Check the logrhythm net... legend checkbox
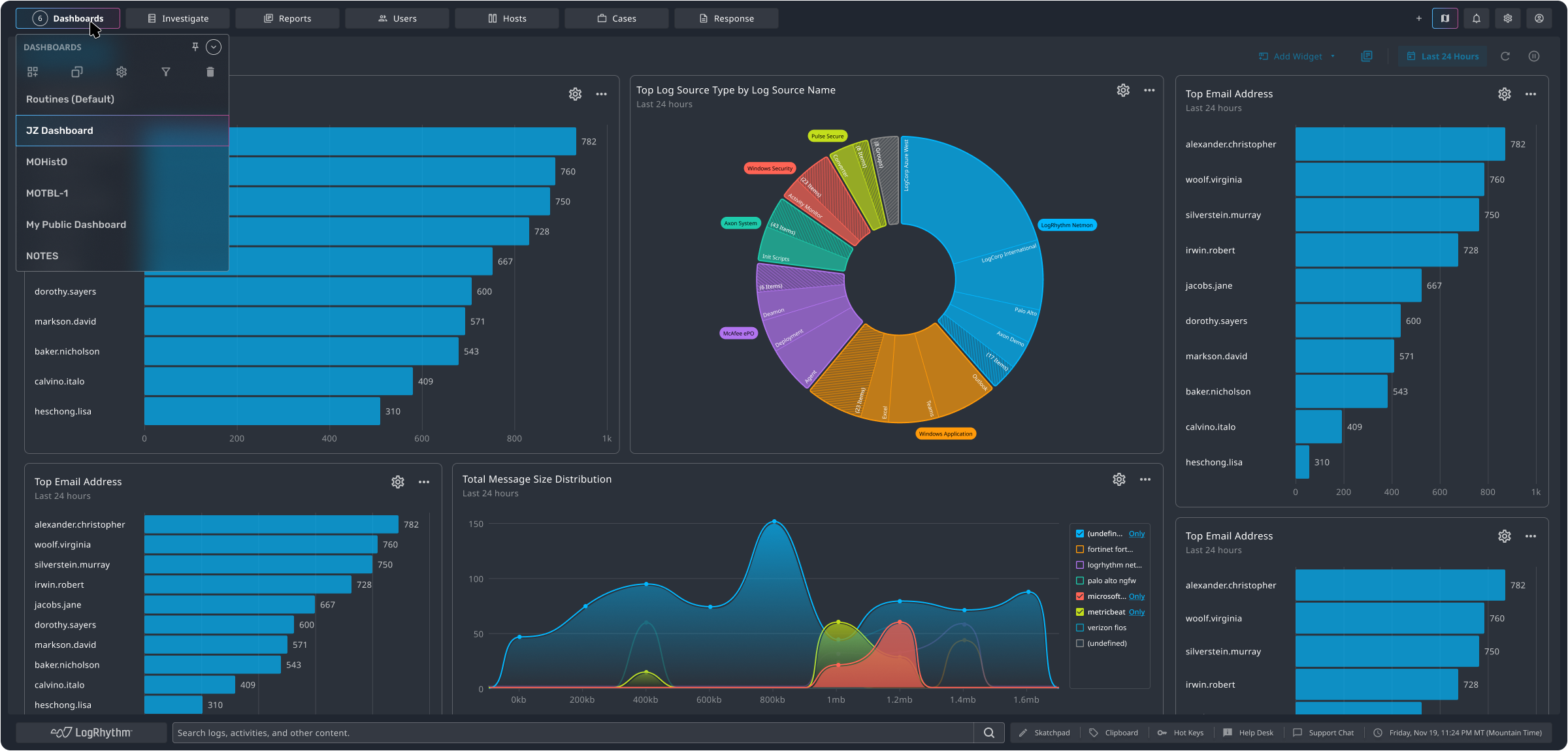1568x751 pixels. (1080, 565)
